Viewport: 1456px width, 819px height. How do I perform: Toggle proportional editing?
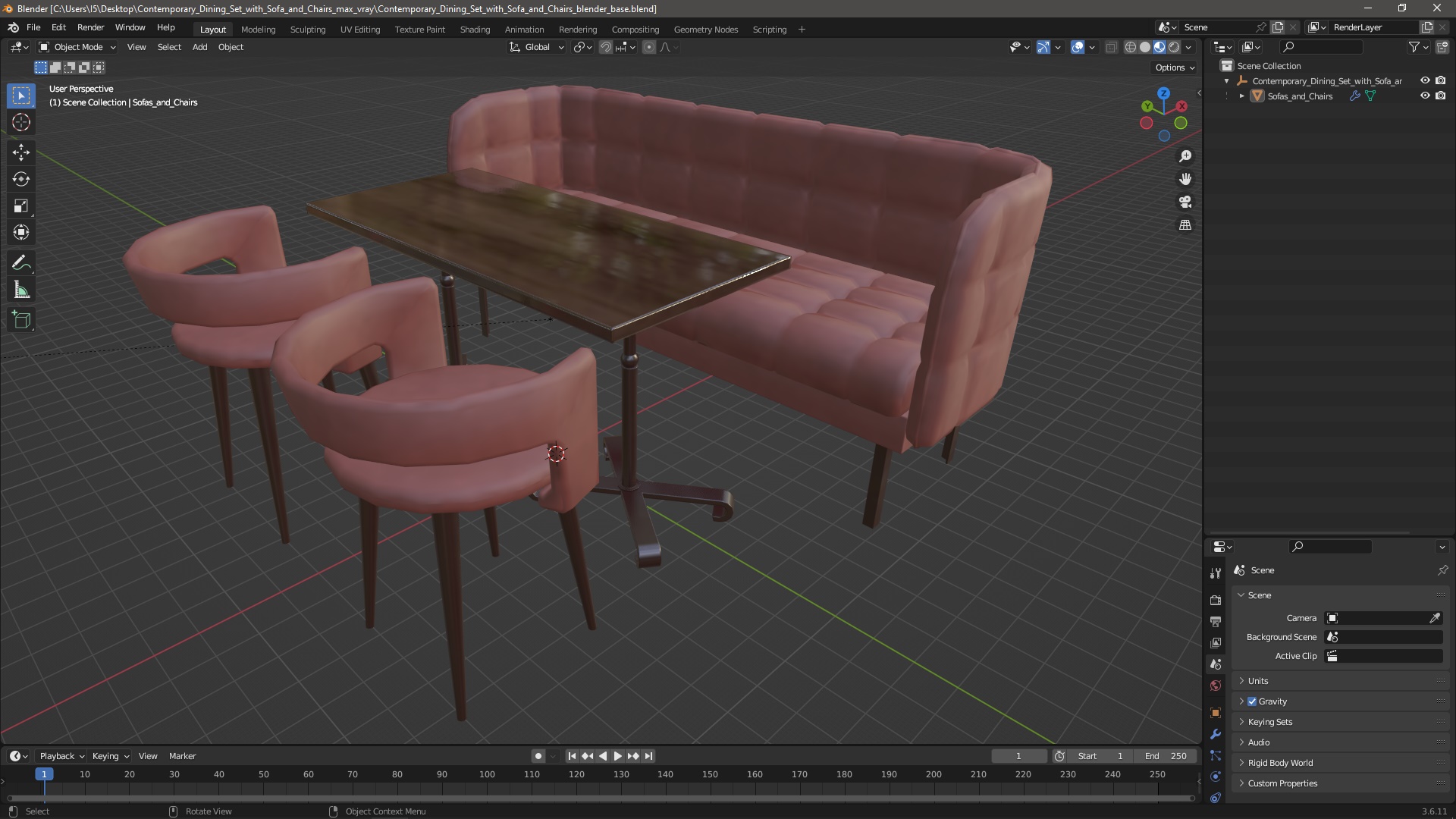click(649, 47)
